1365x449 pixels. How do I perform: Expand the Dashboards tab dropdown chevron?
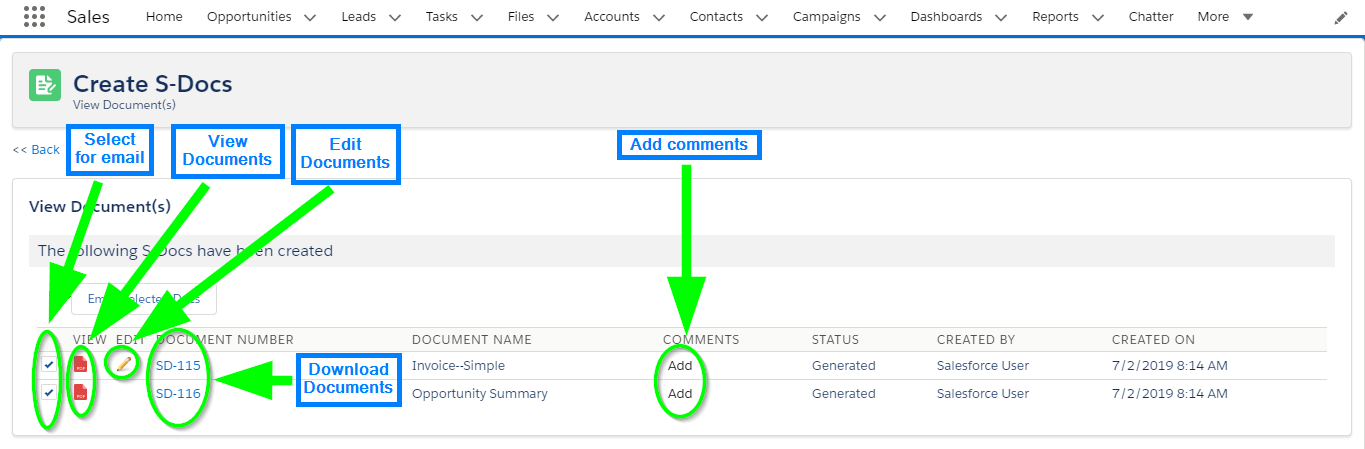[x=999, y=17]
